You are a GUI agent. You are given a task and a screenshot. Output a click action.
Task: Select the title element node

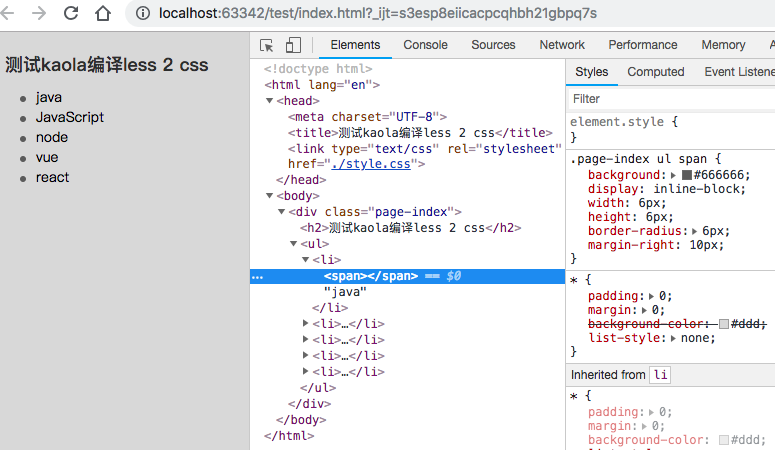[x=420, y=133]
